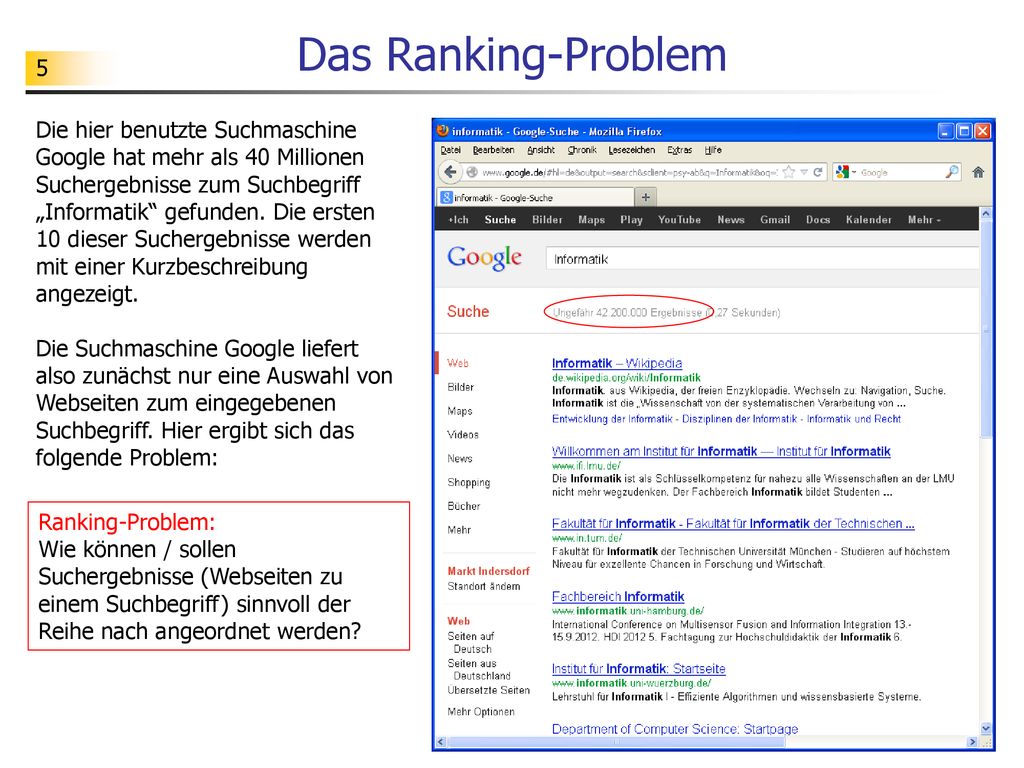Open the Firefox home page icon

978,172
